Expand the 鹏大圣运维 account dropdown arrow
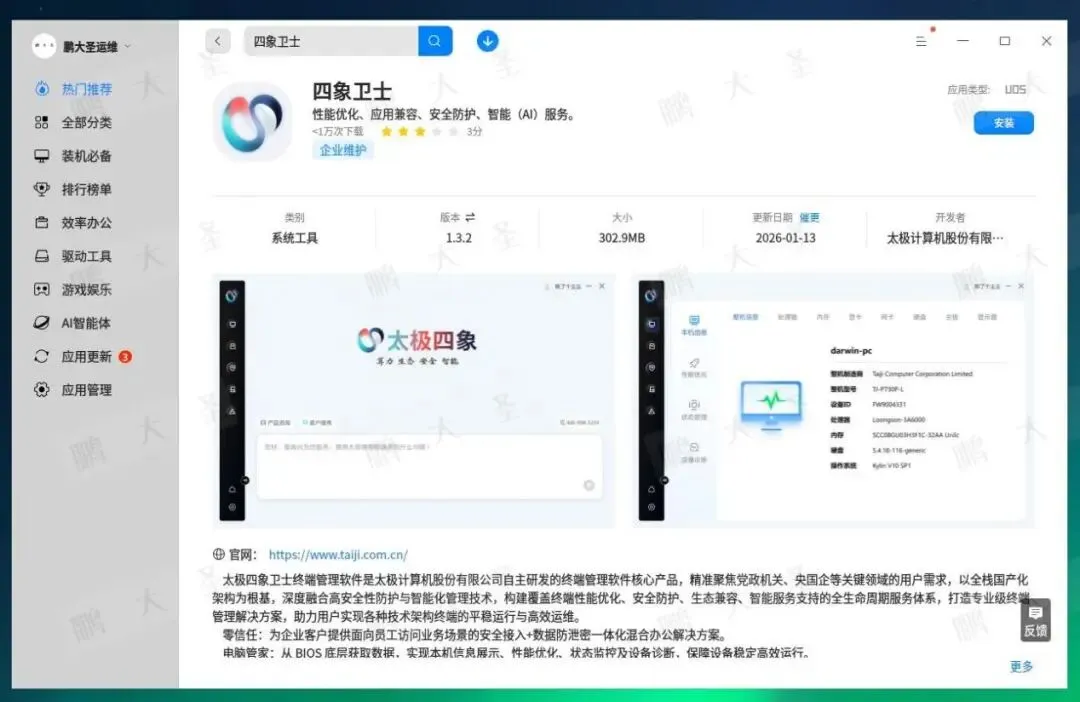The width and height of the screenshot is (1080, 702). pyautogui.click(x=128, y=47)
